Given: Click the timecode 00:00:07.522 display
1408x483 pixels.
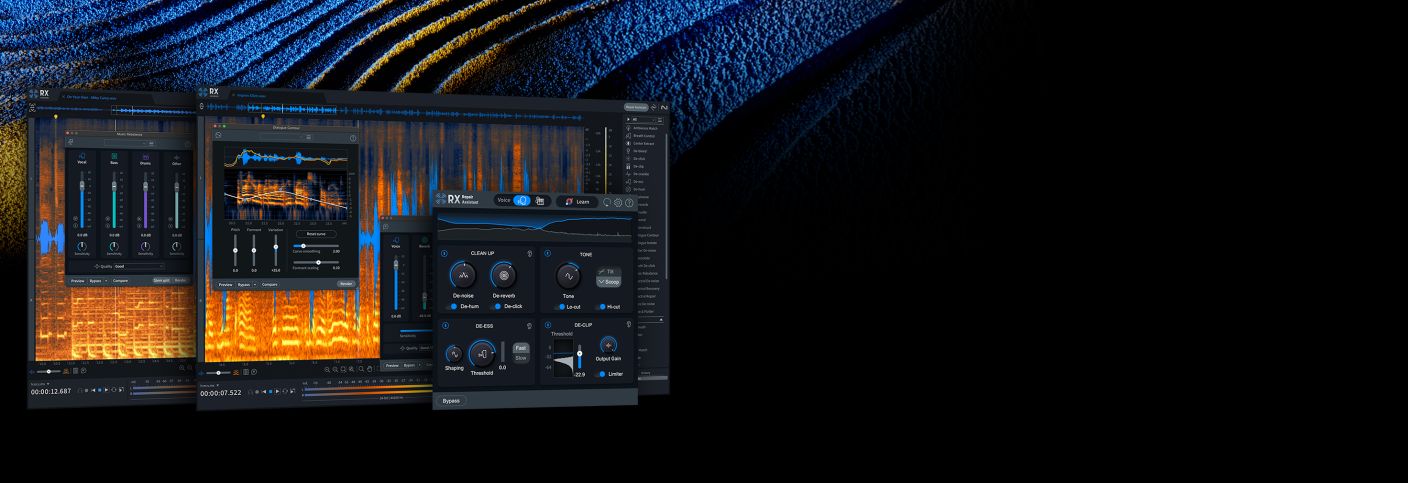Looking at the screenshot, I should coord(221,393).
